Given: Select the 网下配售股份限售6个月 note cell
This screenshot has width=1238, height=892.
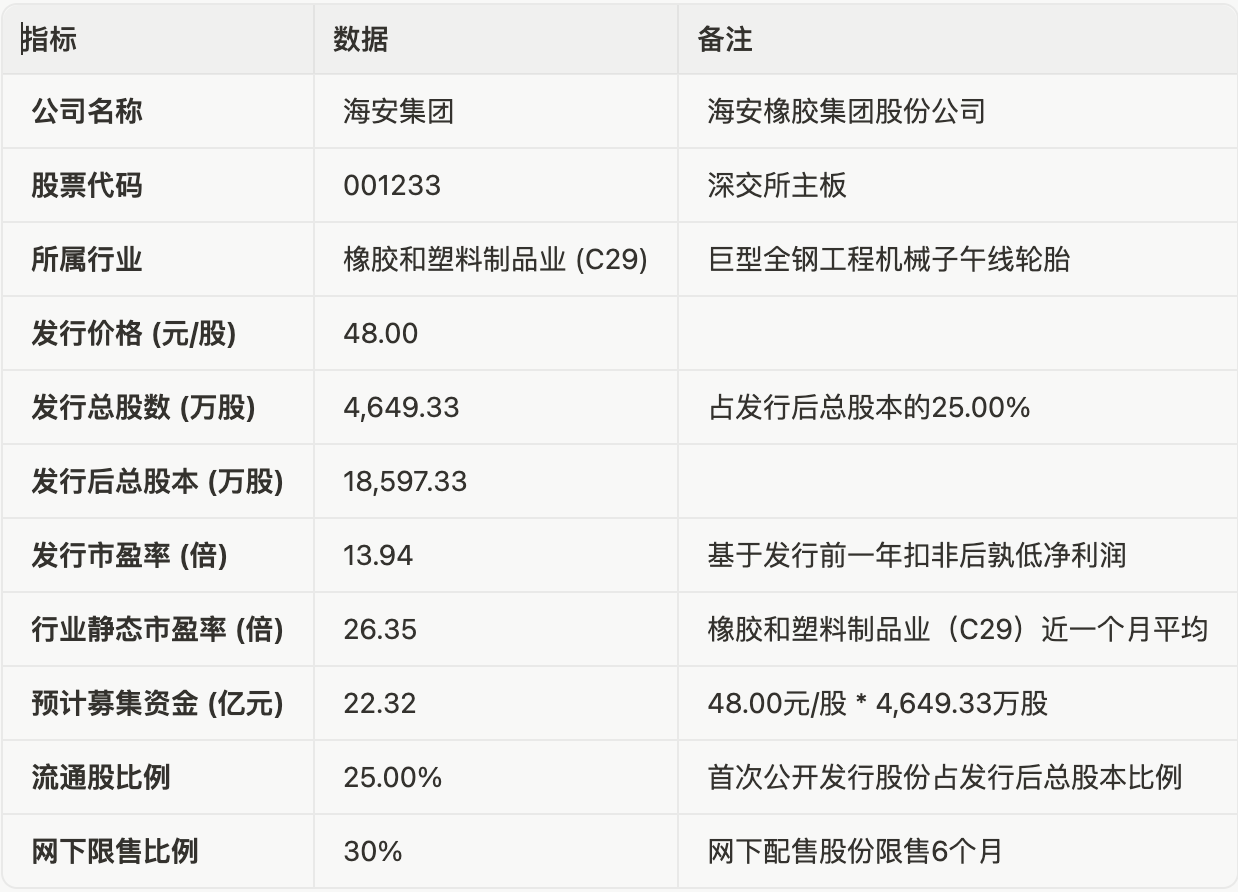Looking at the screenshot, I should click(x=854, y=851).
